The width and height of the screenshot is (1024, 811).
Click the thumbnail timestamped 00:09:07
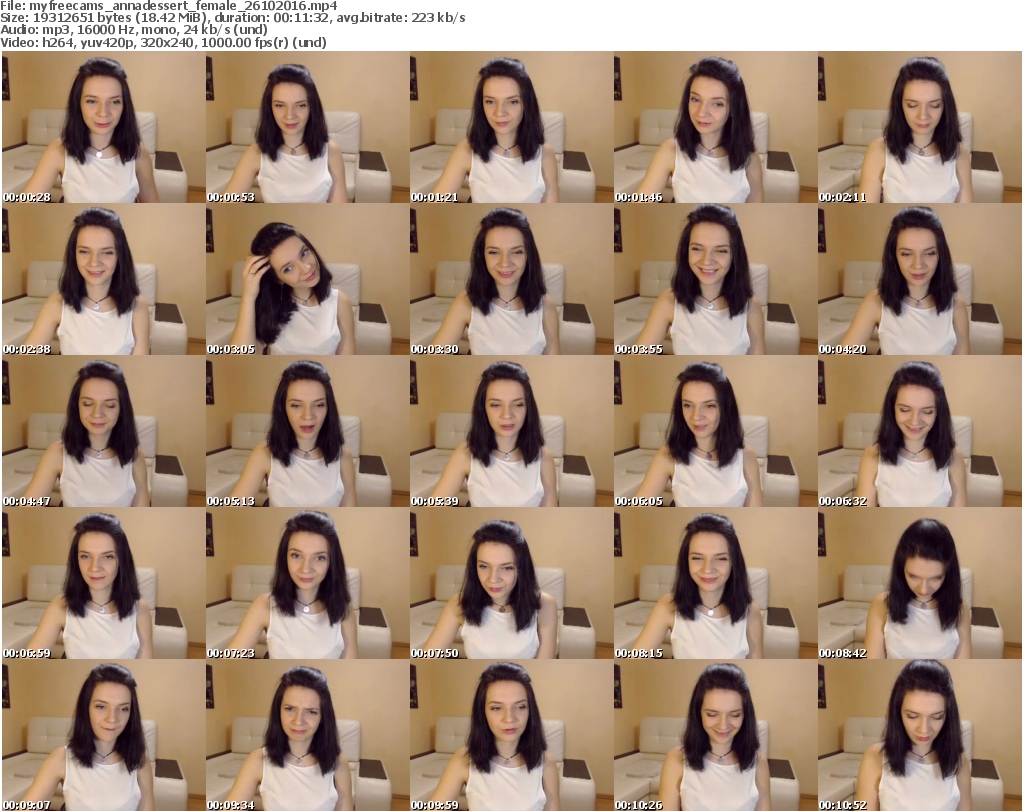click(103, 735)
